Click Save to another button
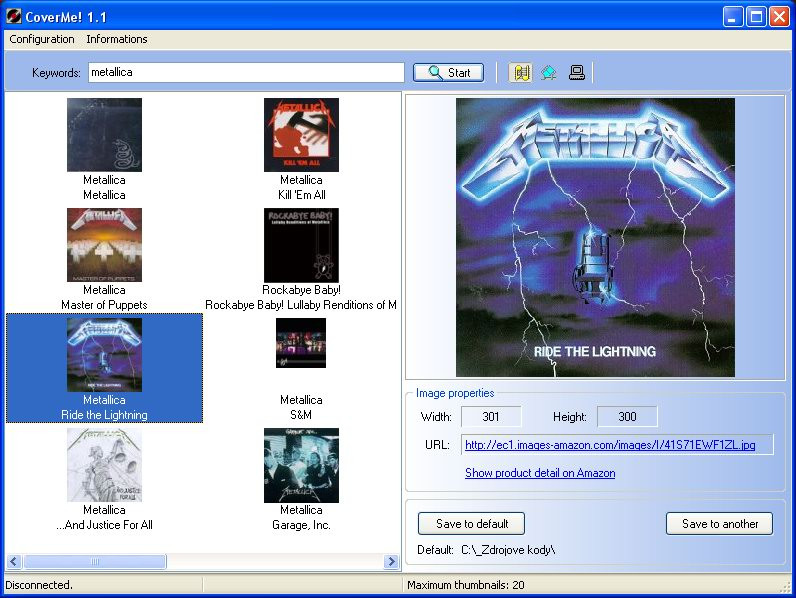The width and height of the screenshot is (796, 598). 720,524
